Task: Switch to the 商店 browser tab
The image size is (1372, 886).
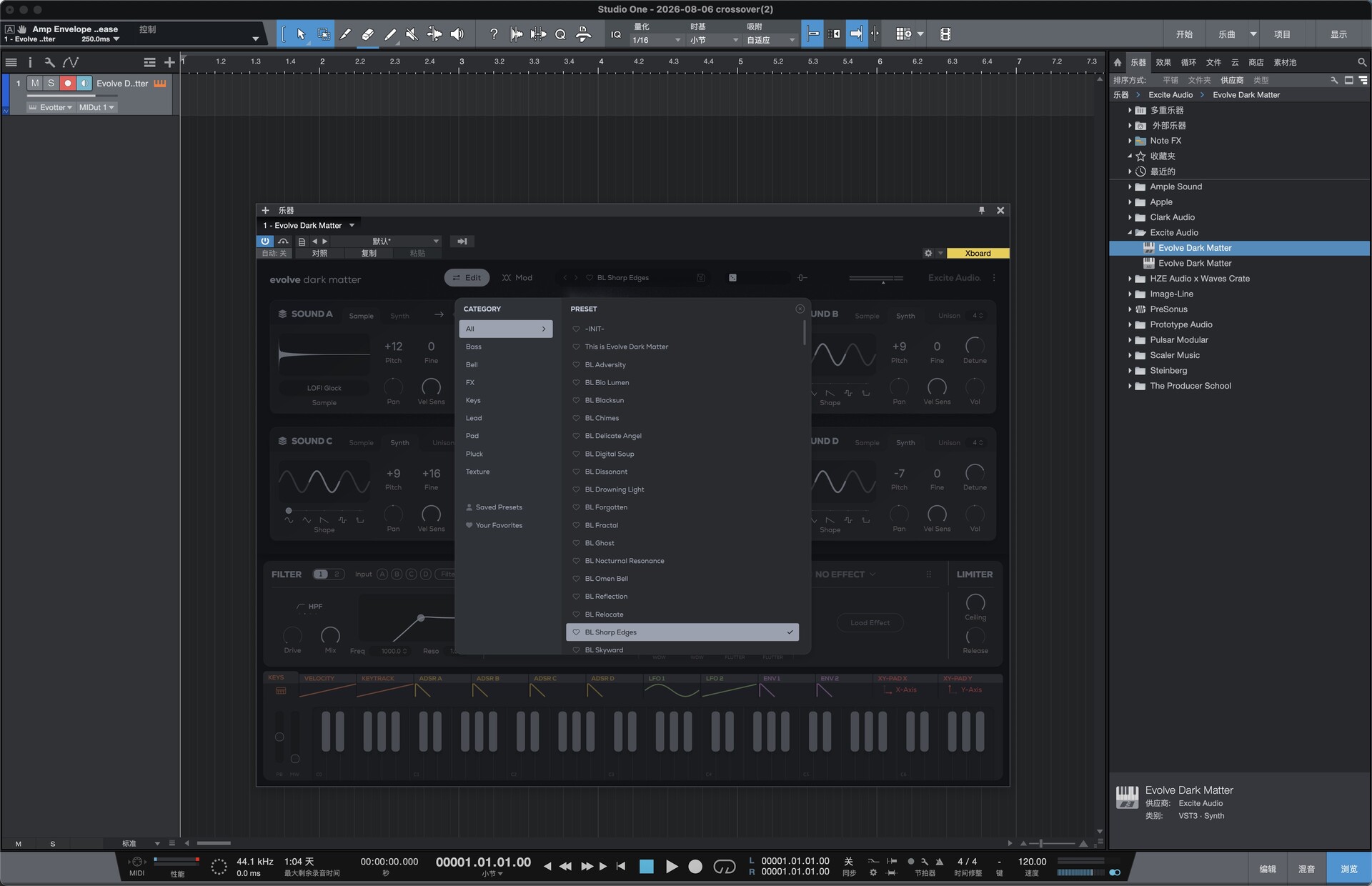Action: (1256, 62)
